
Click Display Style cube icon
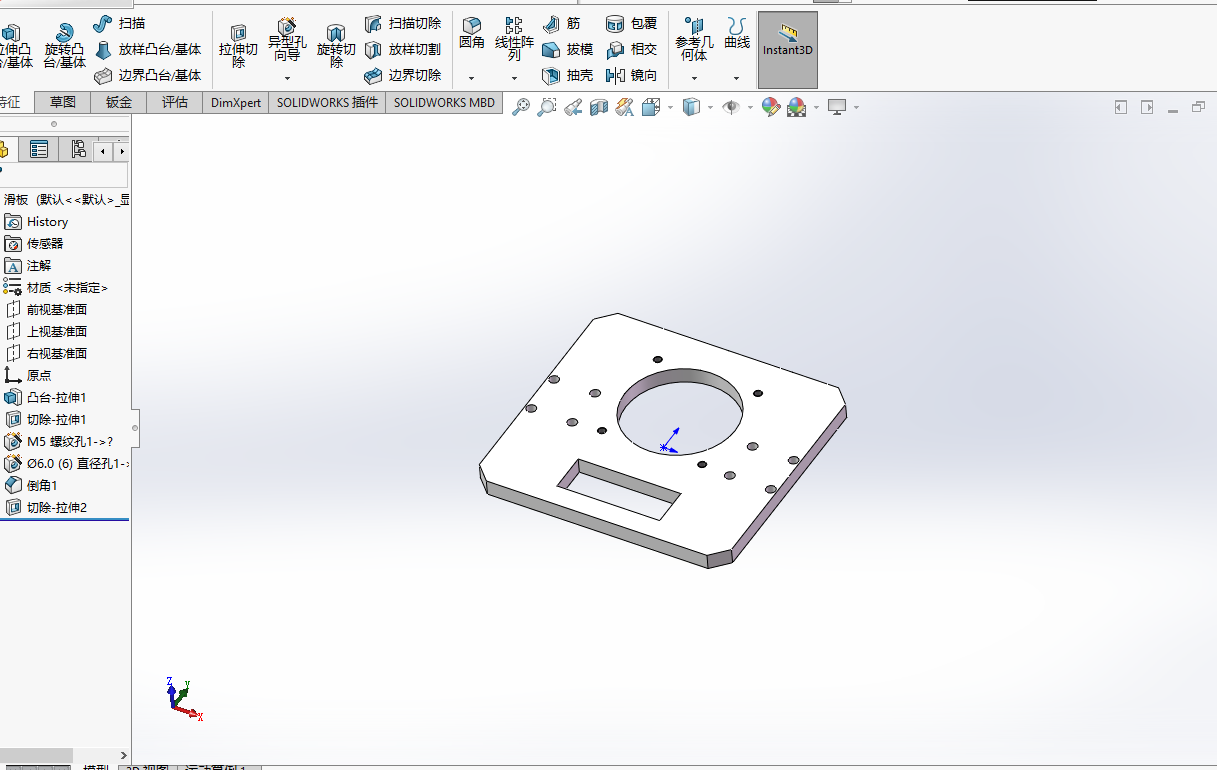click(x=691, y=107)
